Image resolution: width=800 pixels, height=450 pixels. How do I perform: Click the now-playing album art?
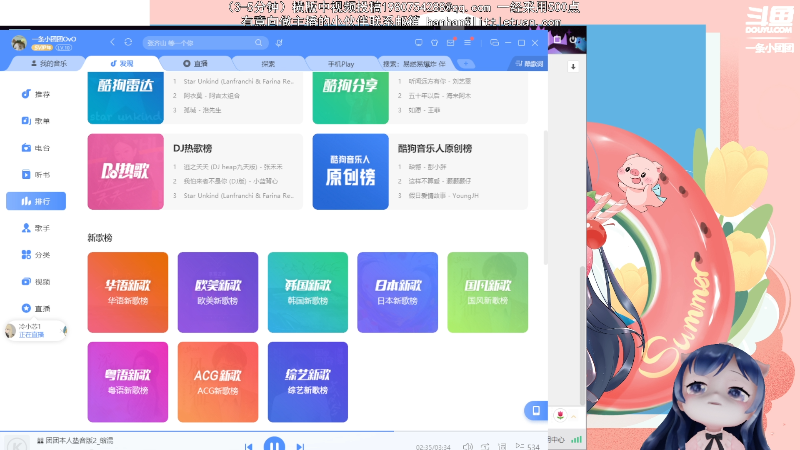tap(17, 444)
